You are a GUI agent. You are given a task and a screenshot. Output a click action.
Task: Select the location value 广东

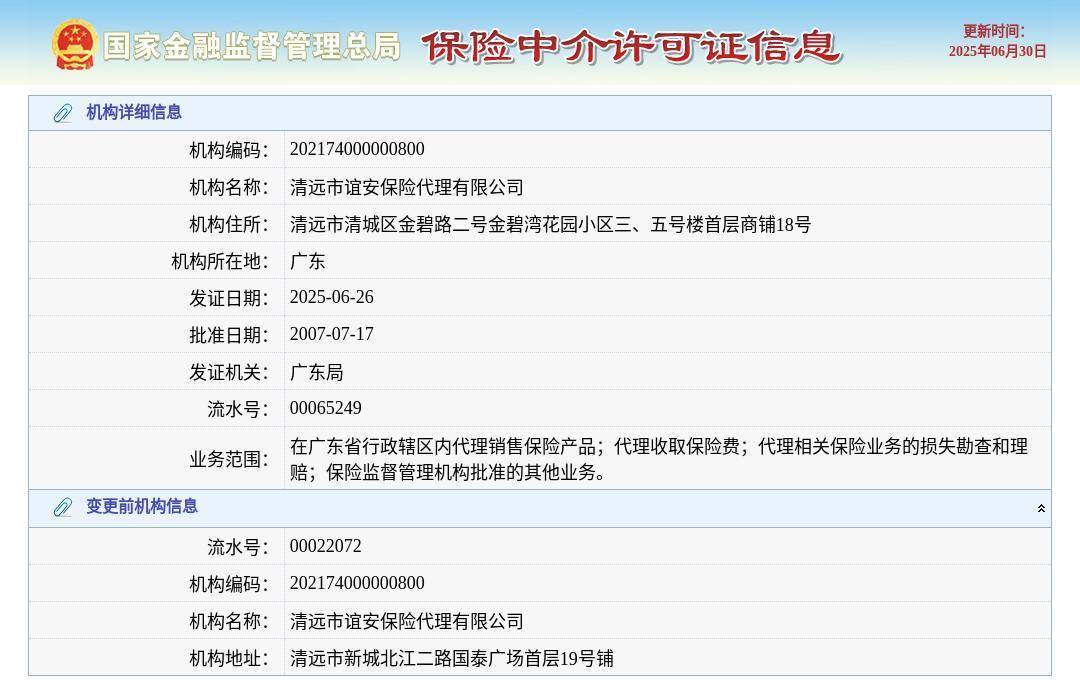pyautogui.click(x=307, y=261)
